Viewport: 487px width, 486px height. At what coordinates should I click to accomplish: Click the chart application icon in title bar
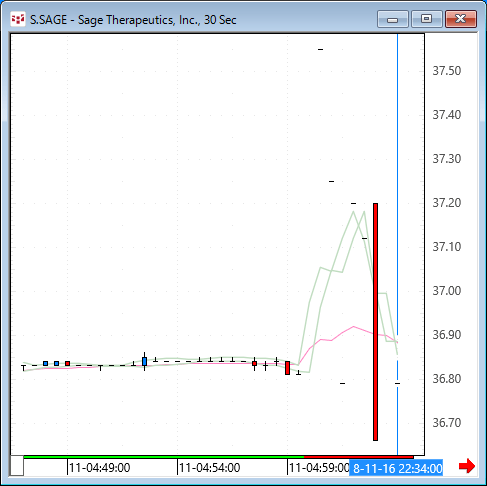click(x=17, y=20)
